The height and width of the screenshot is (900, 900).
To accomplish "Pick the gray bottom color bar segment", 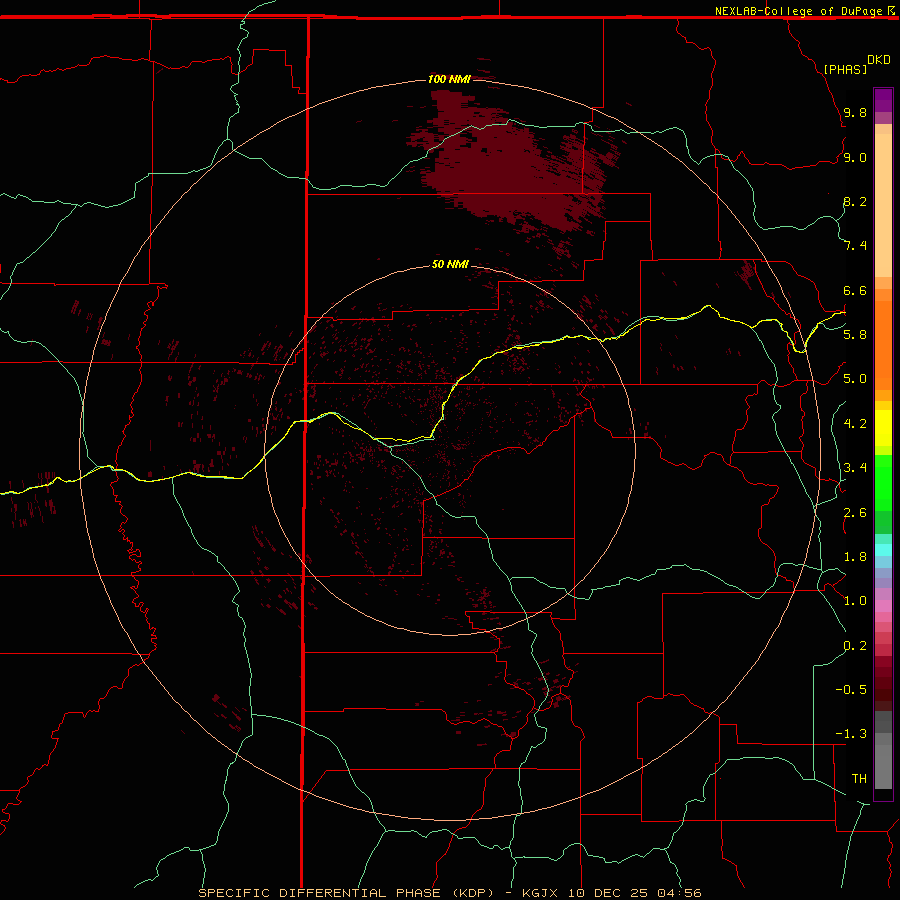I will pos(883,766).
